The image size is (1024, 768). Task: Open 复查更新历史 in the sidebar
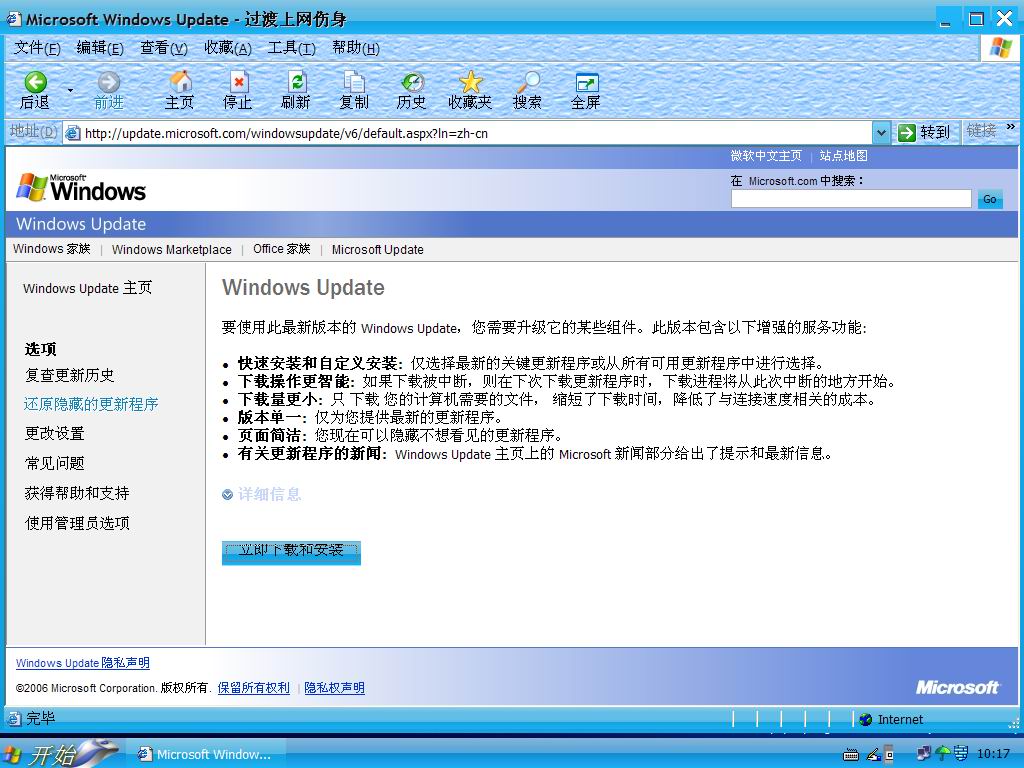pos(69,375)
